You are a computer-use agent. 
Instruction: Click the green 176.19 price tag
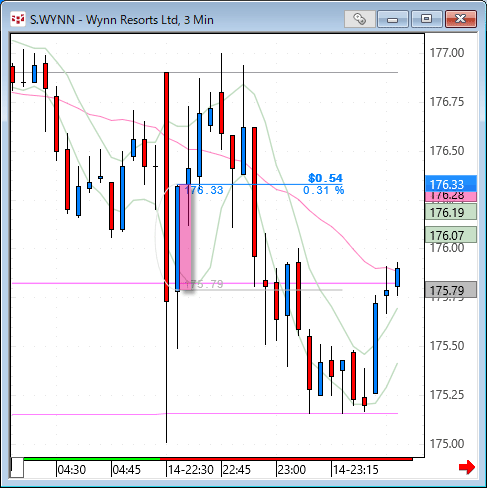(x=451, y=212)
